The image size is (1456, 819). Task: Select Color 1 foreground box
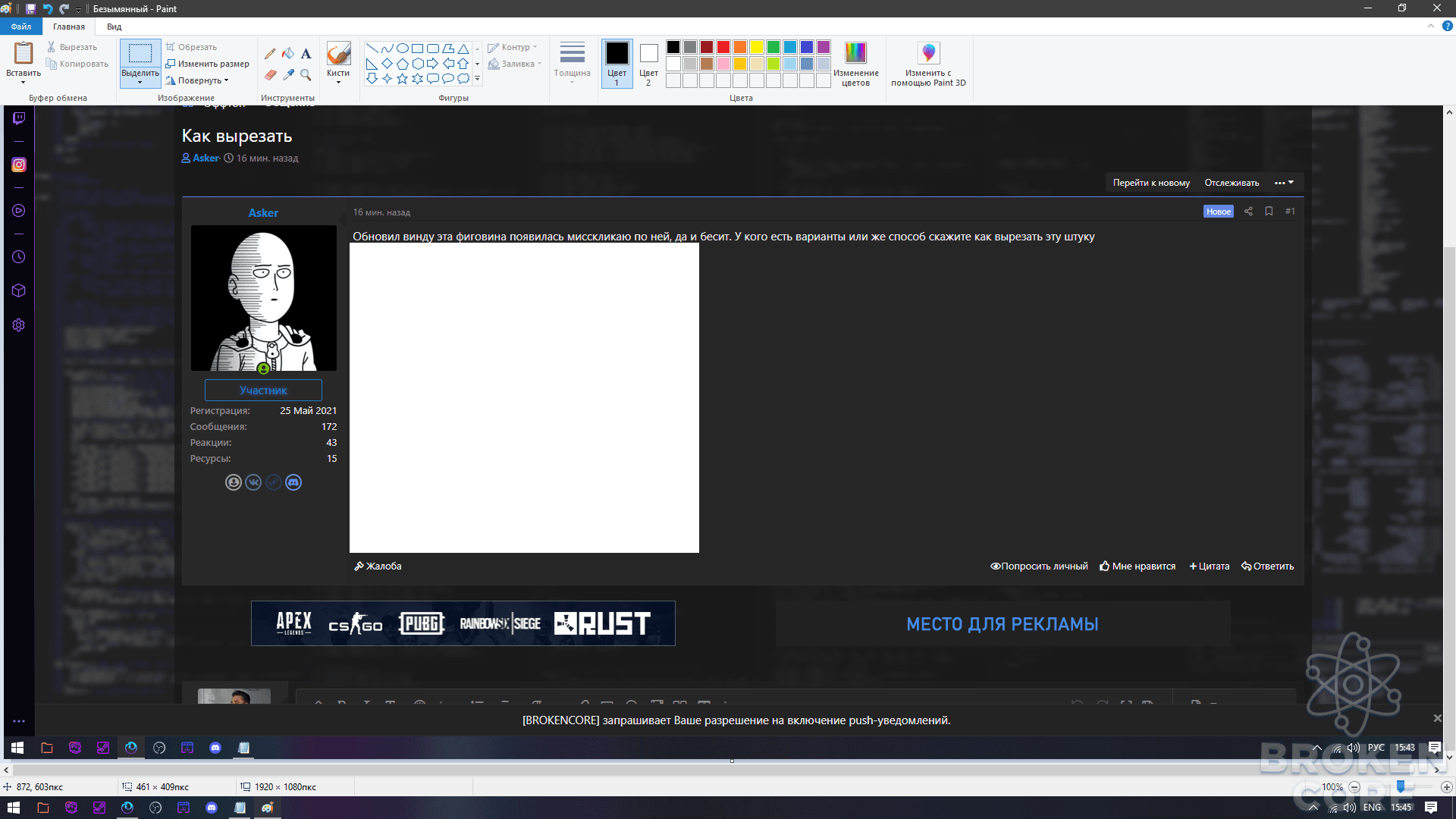pos(617,64)
